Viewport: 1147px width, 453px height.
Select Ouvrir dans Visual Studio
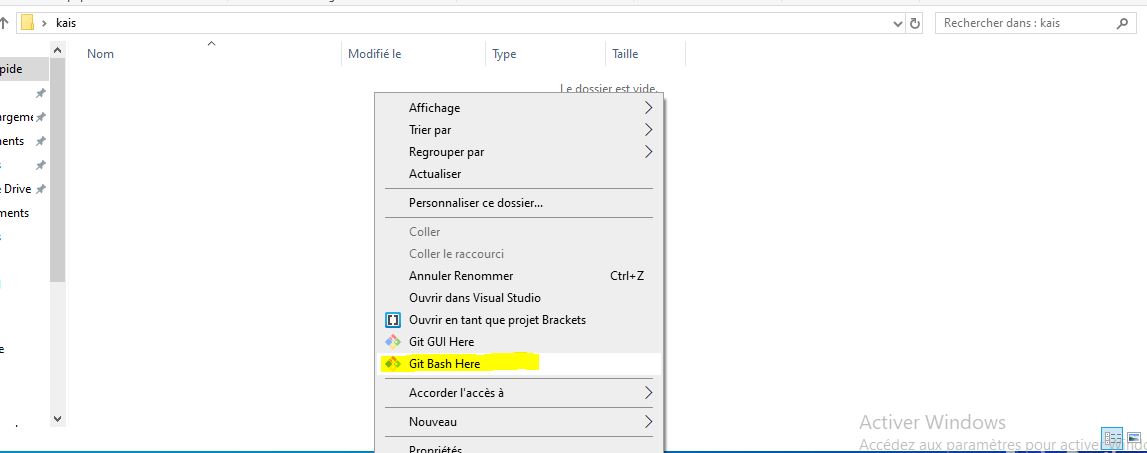coord(474,298)
